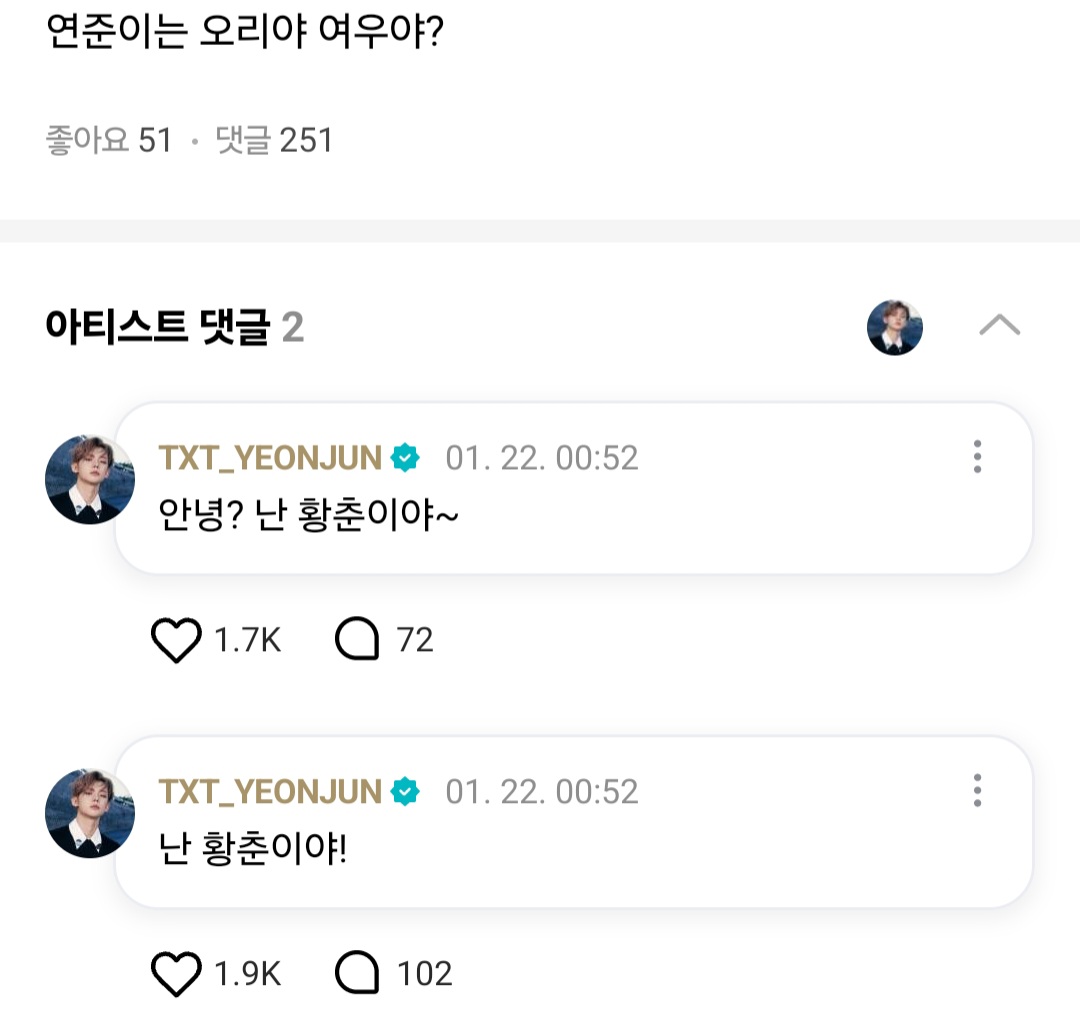Open replies on the second artist comment
Image resolution: width=1080 pixels, height=1017 pixels.
coord(356,974)
